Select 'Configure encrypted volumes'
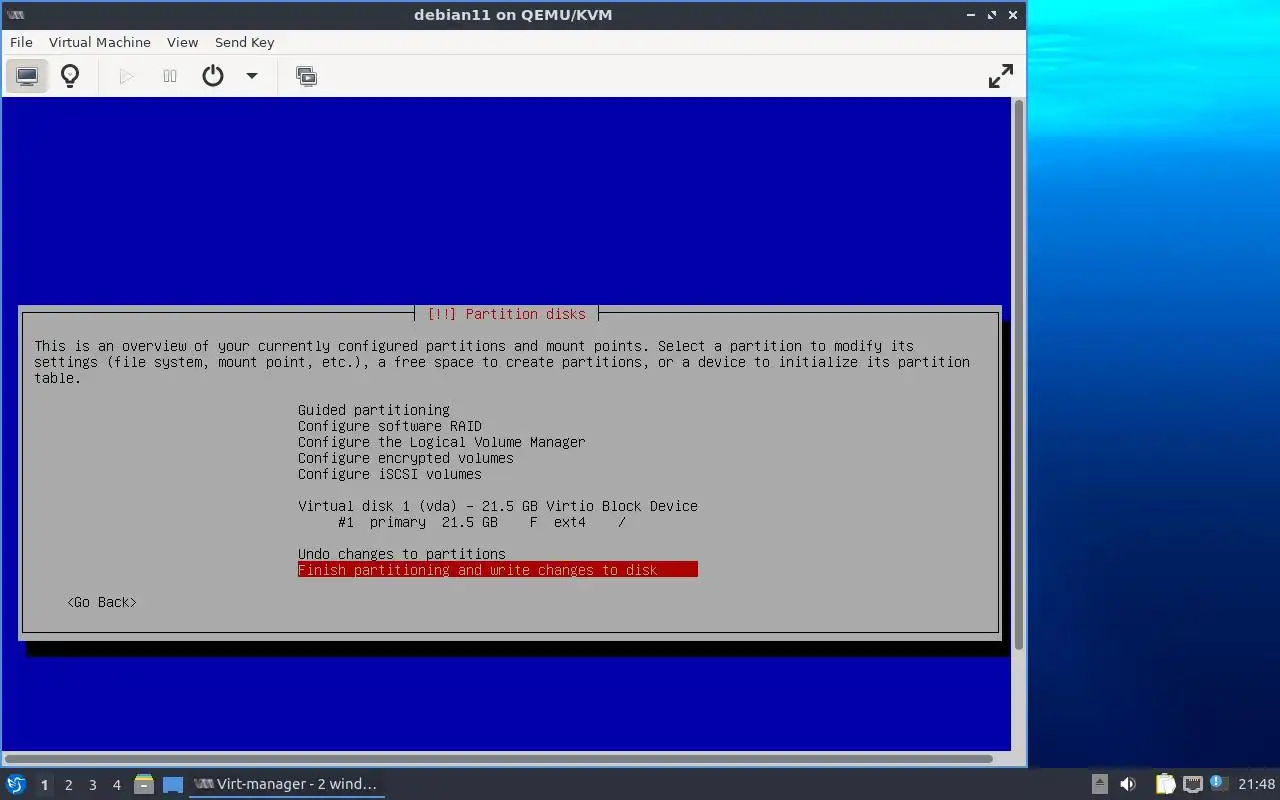 click(x=406, y=458)
